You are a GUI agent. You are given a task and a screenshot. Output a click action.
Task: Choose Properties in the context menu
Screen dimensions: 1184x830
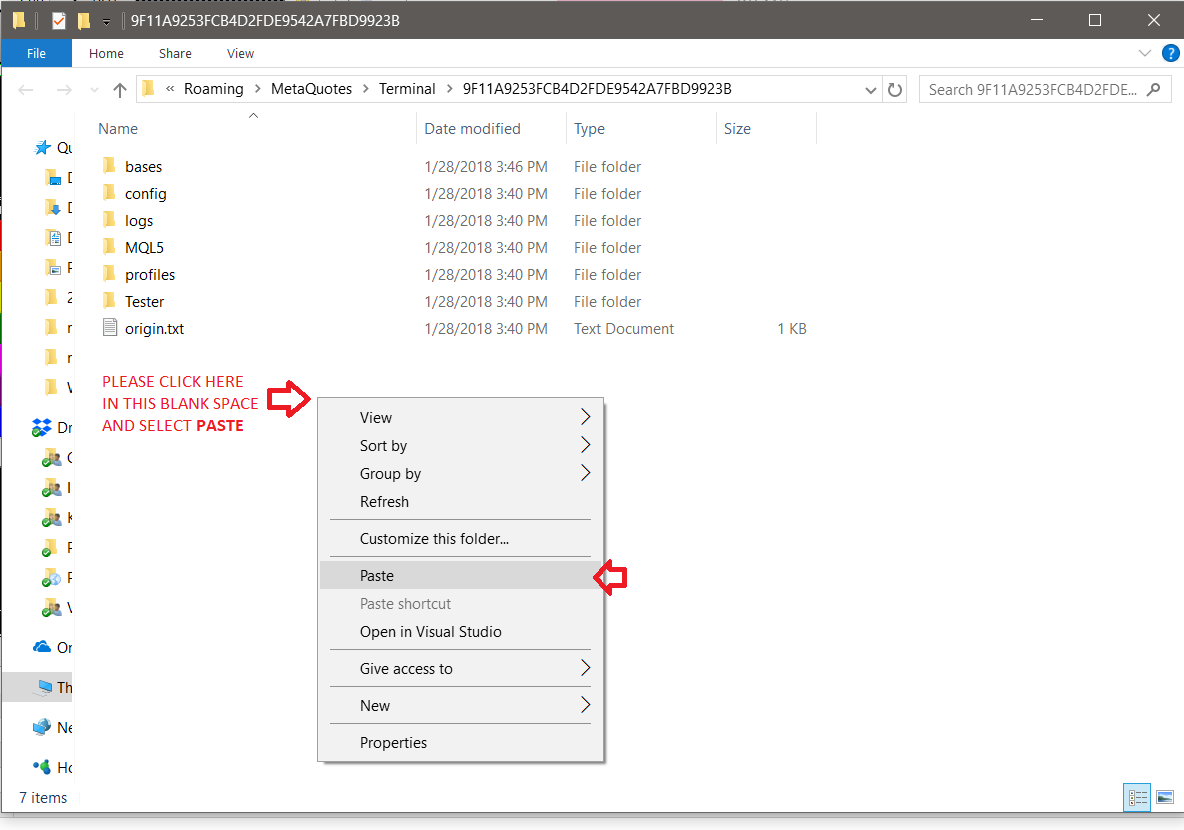393,743
